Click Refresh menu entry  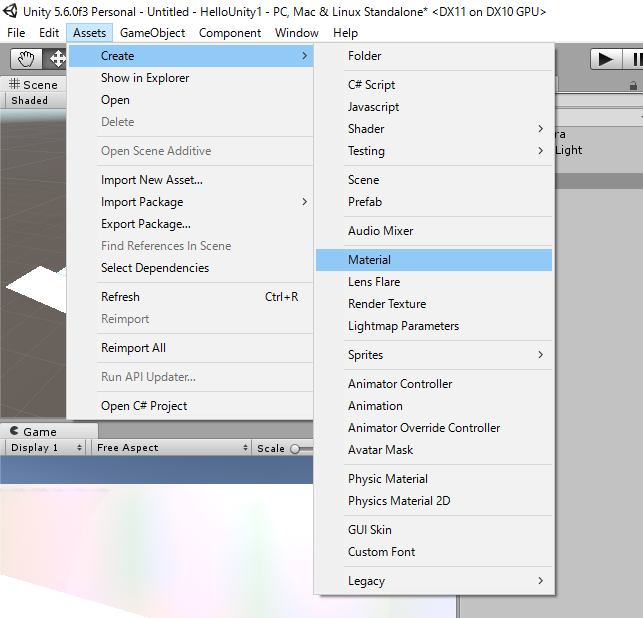(191, 297)
